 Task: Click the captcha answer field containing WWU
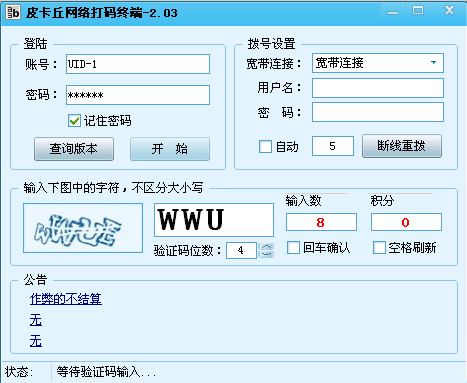(x=214, y=220)
